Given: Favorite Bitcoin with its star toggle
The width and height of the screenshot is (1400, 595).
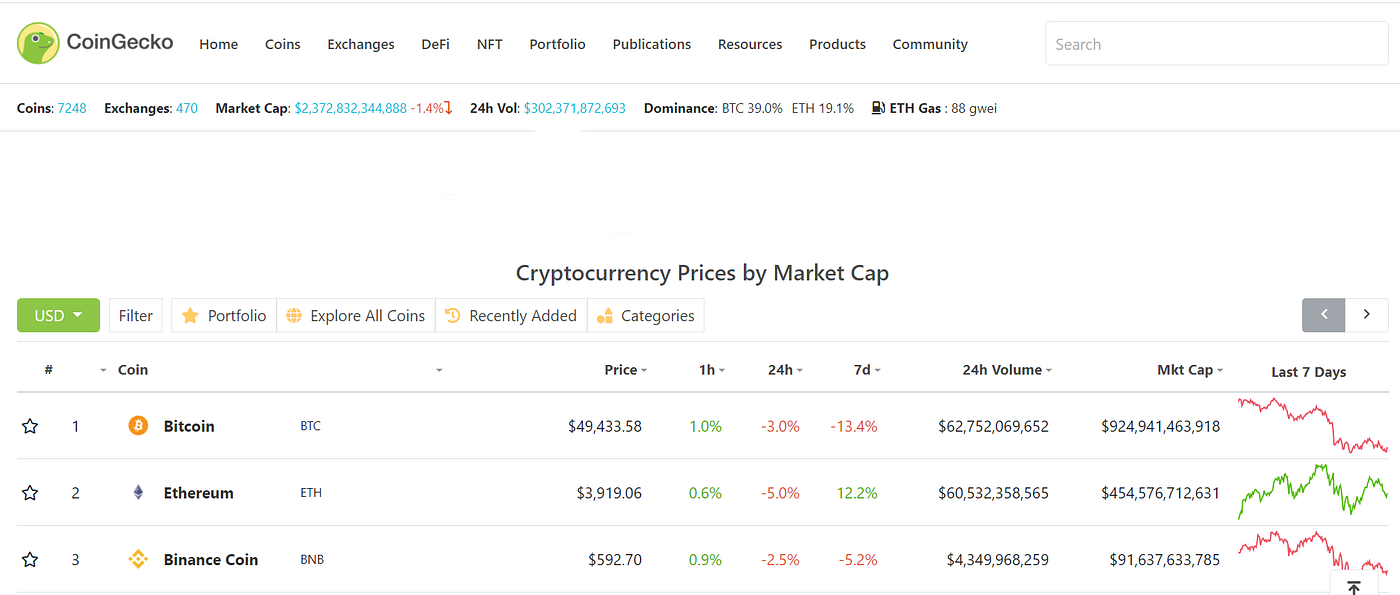Looking at the screenshot, I should [x=30, y=426].
